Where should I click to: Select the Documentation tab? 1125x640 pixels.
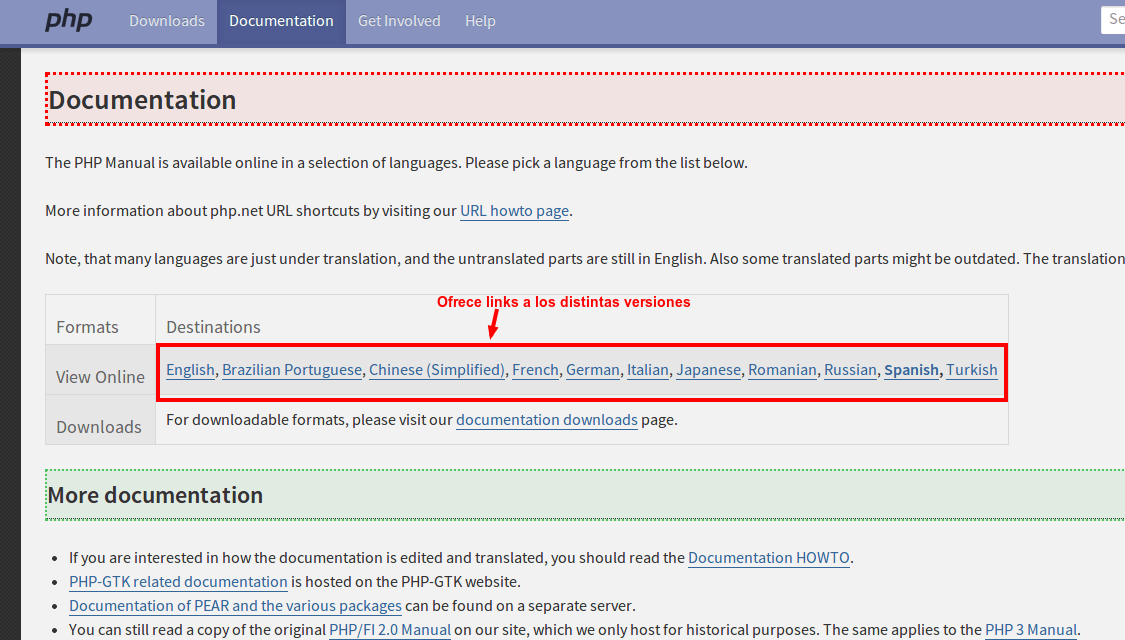281,22
